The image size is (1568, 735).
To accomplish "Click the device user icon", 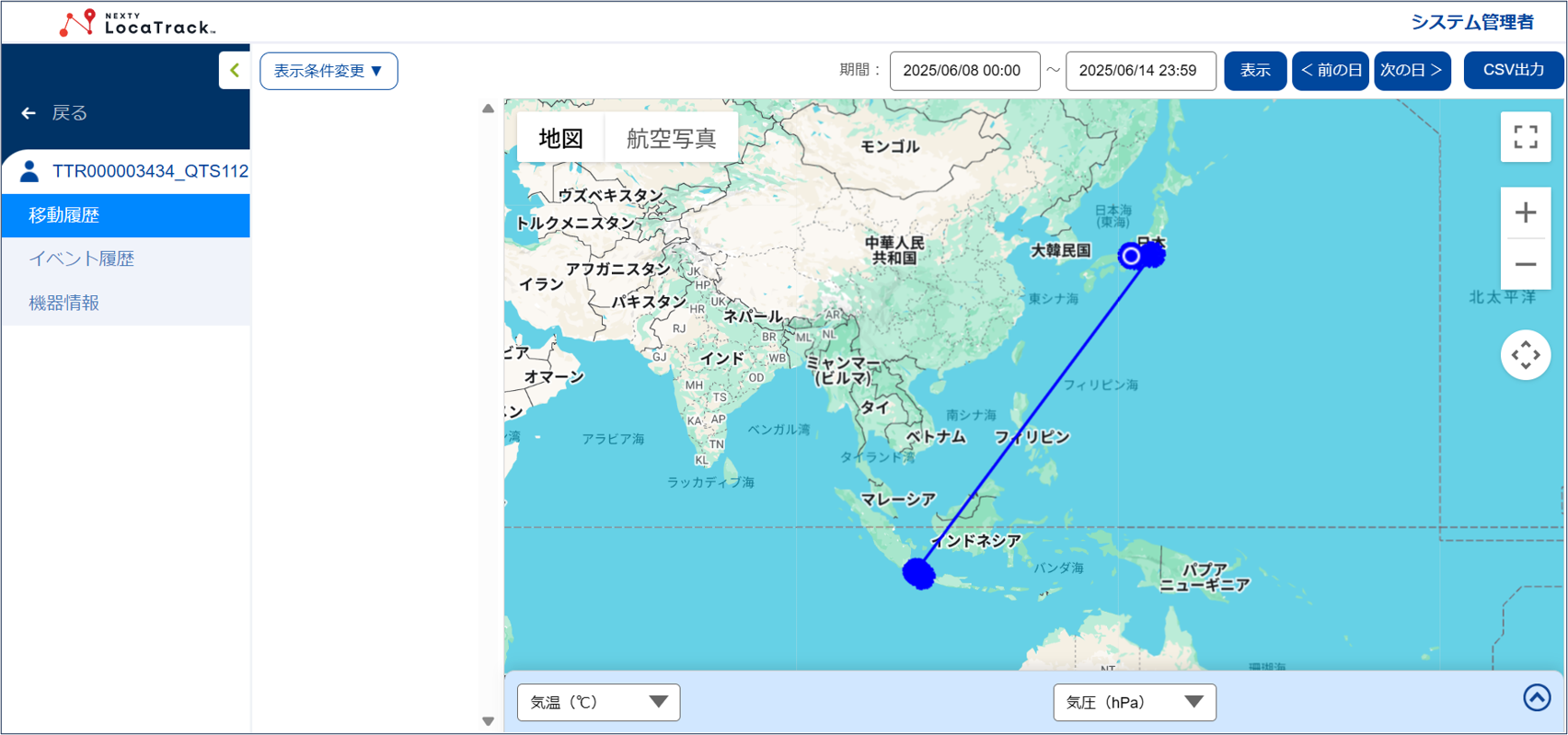I will [29, 171].
